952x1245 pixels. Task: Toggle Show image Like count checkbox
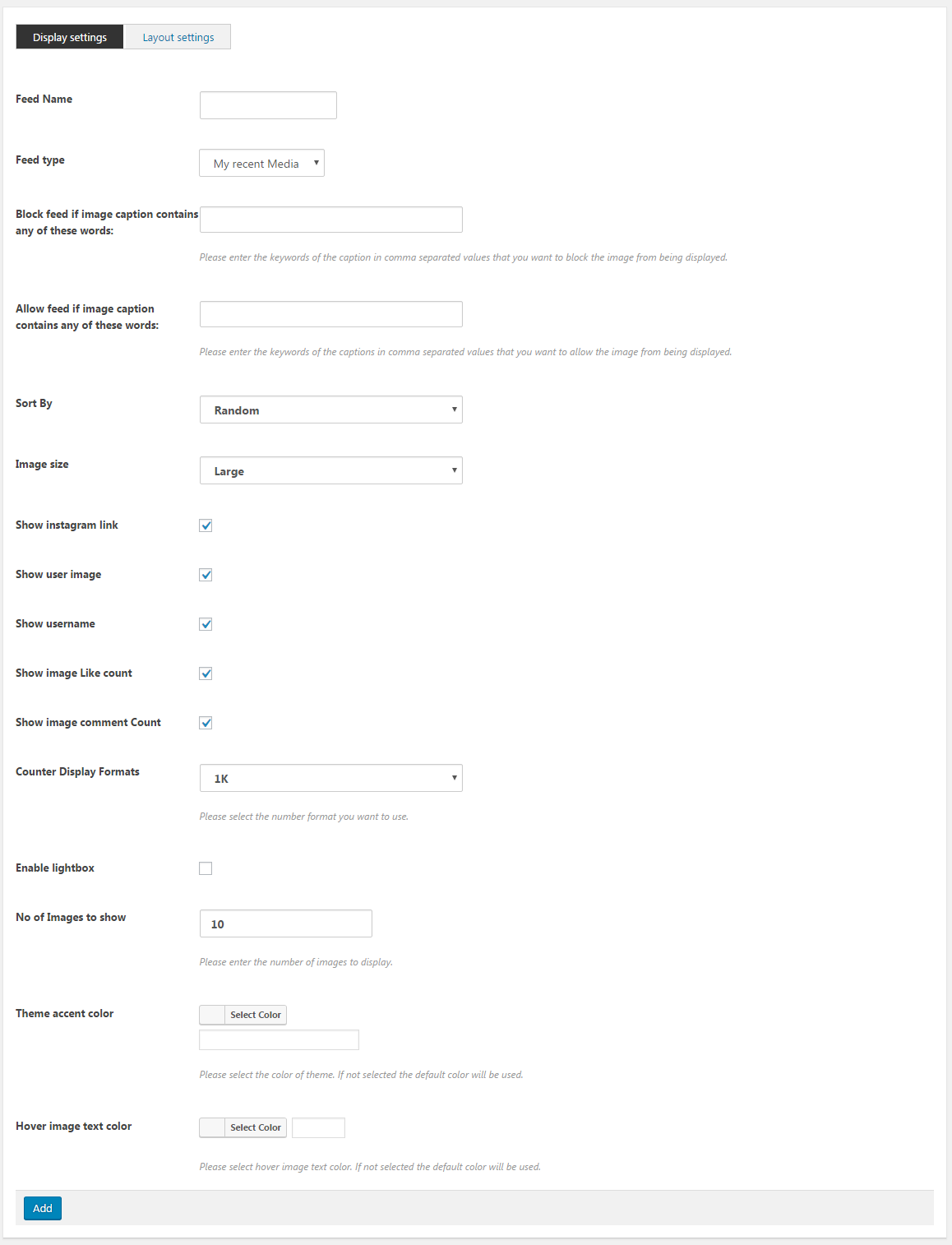pos(206,673)
